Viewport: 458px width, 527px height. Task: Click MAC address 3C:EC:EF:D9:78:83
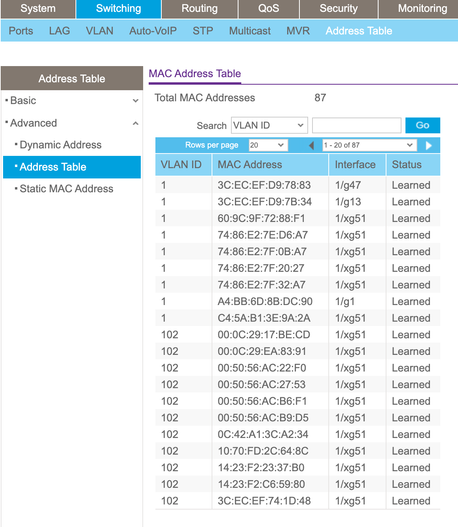[x=264, y=185]
